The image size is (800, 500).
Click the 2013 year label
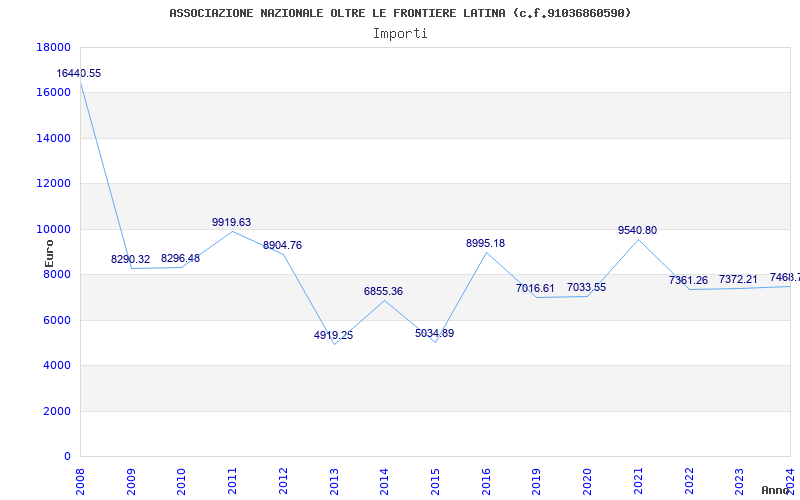click(x=334, y=482)
